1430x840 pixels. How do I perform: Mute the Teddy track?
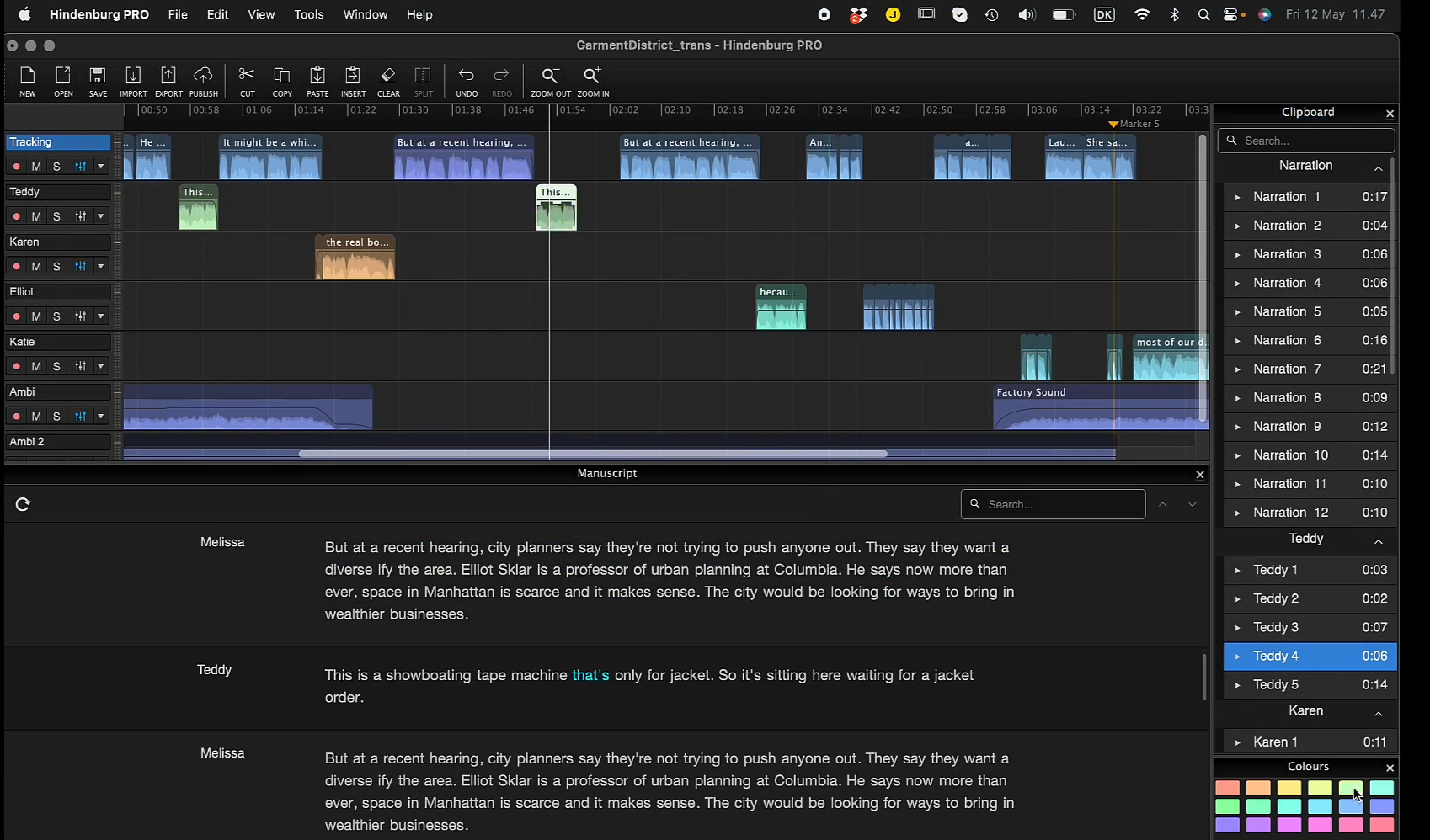tap(36, 216)
